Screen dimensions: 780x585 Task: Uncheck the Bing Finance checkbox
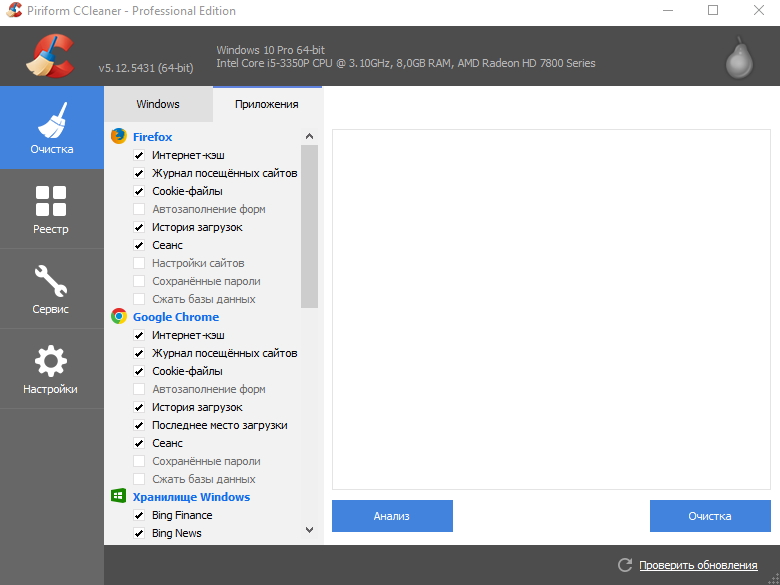pos(139,515)
